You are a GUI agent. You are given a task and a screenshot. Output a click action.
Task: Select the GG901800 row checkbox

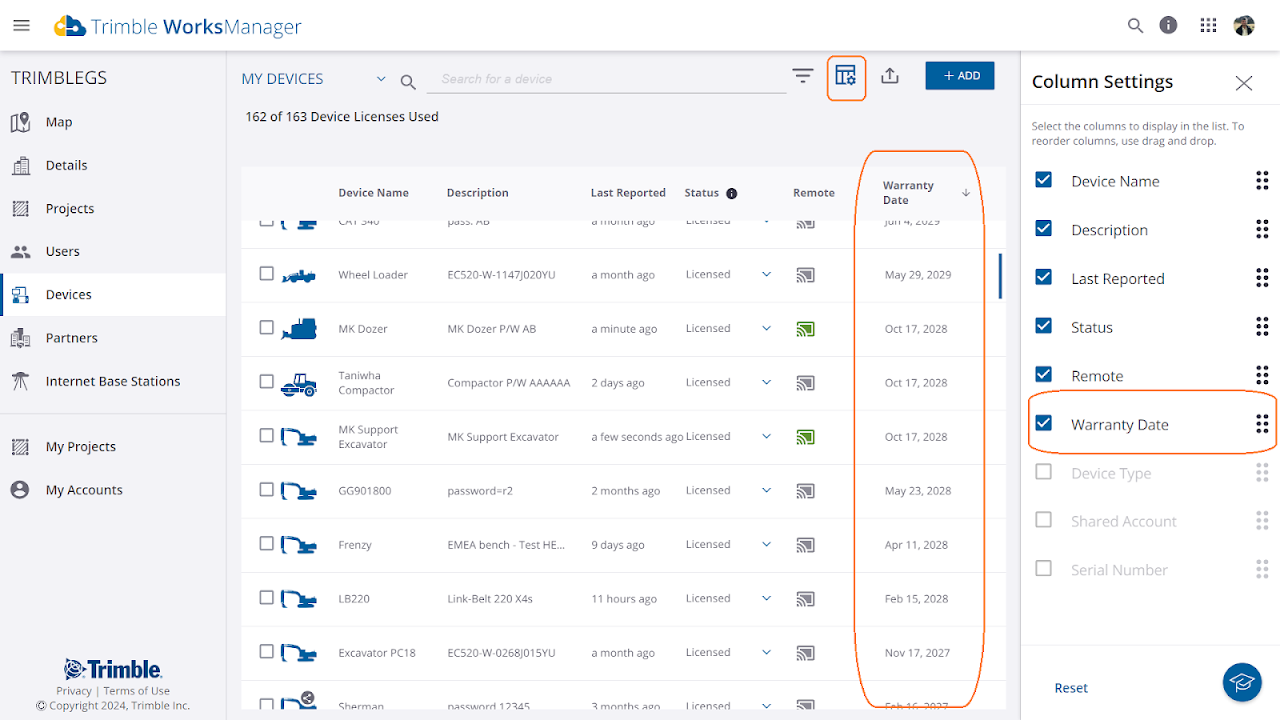266,489
